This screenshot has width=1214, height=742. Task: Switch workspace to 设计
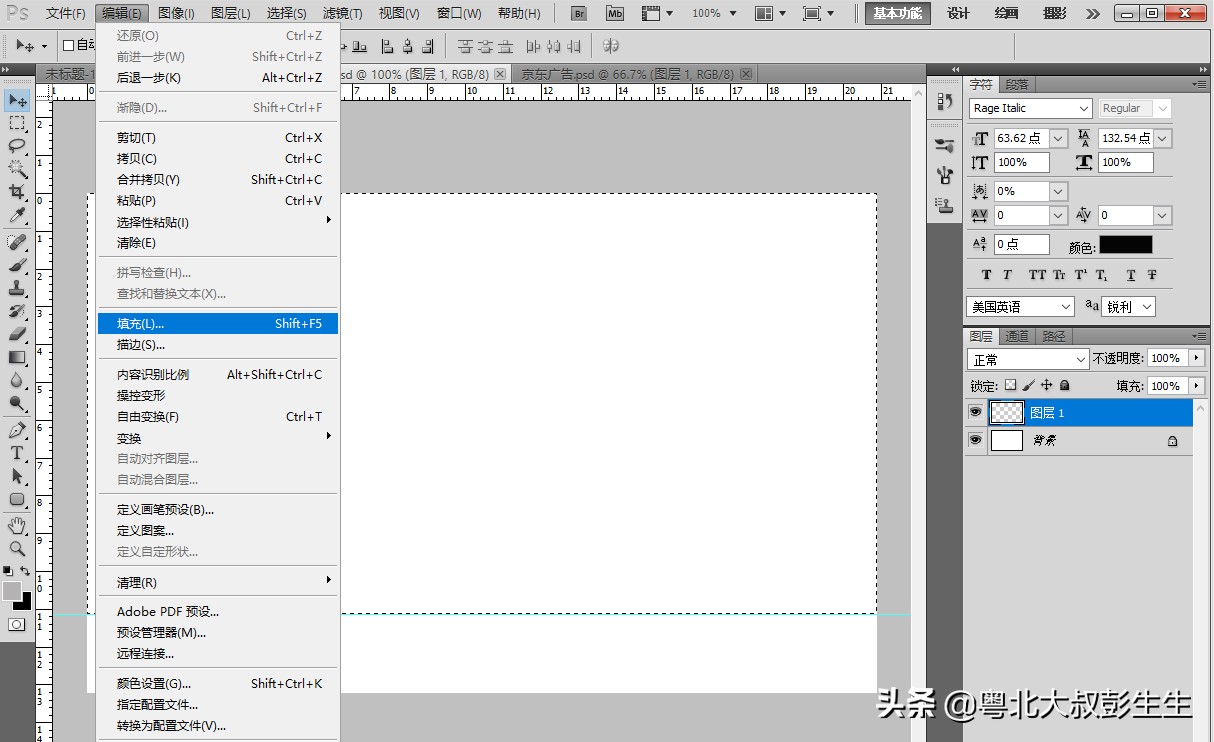click(957, 14)
